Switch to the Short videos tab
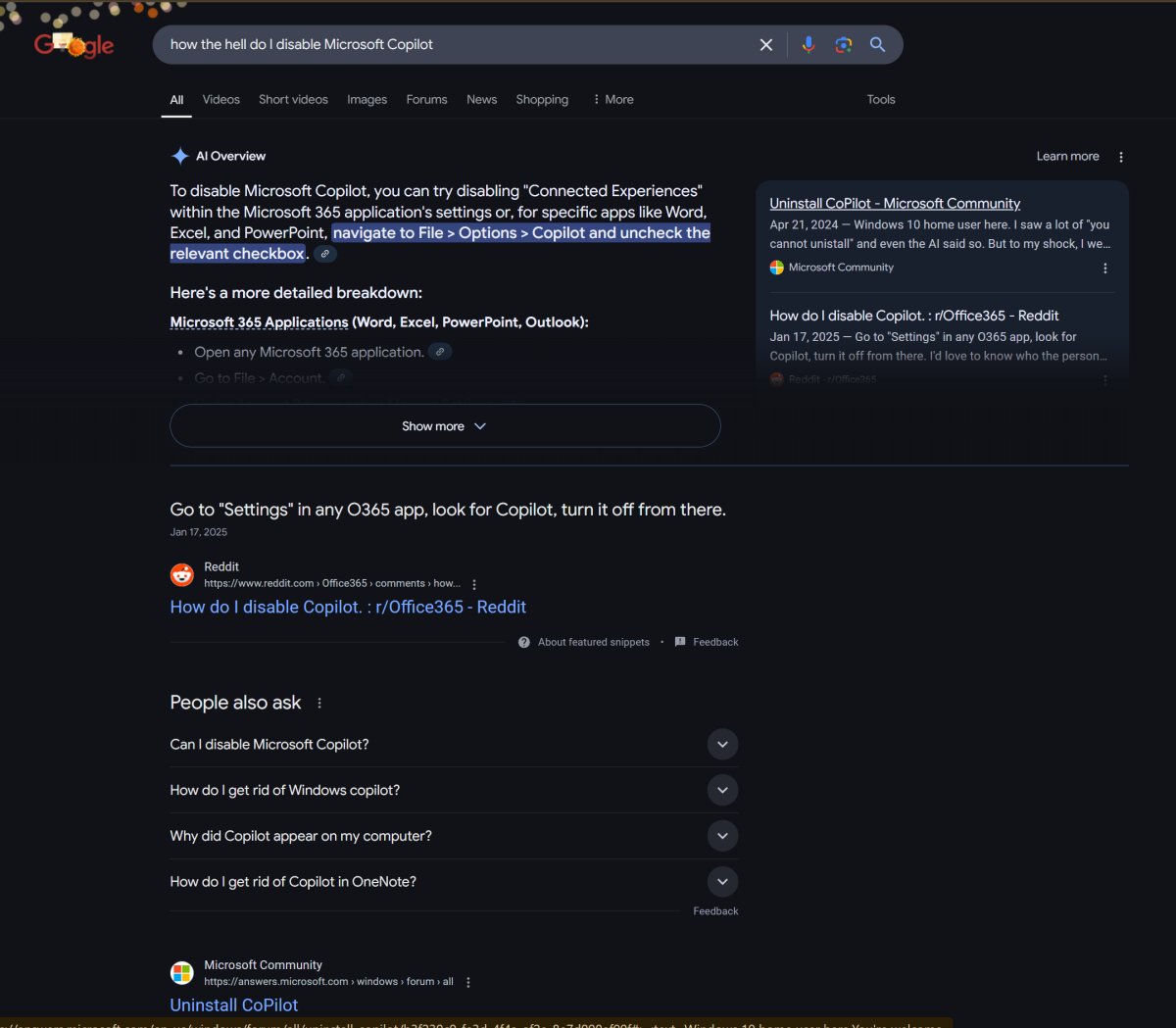Image resolution: width=1176 pixels, height=1028 pixels. (293, 100)
